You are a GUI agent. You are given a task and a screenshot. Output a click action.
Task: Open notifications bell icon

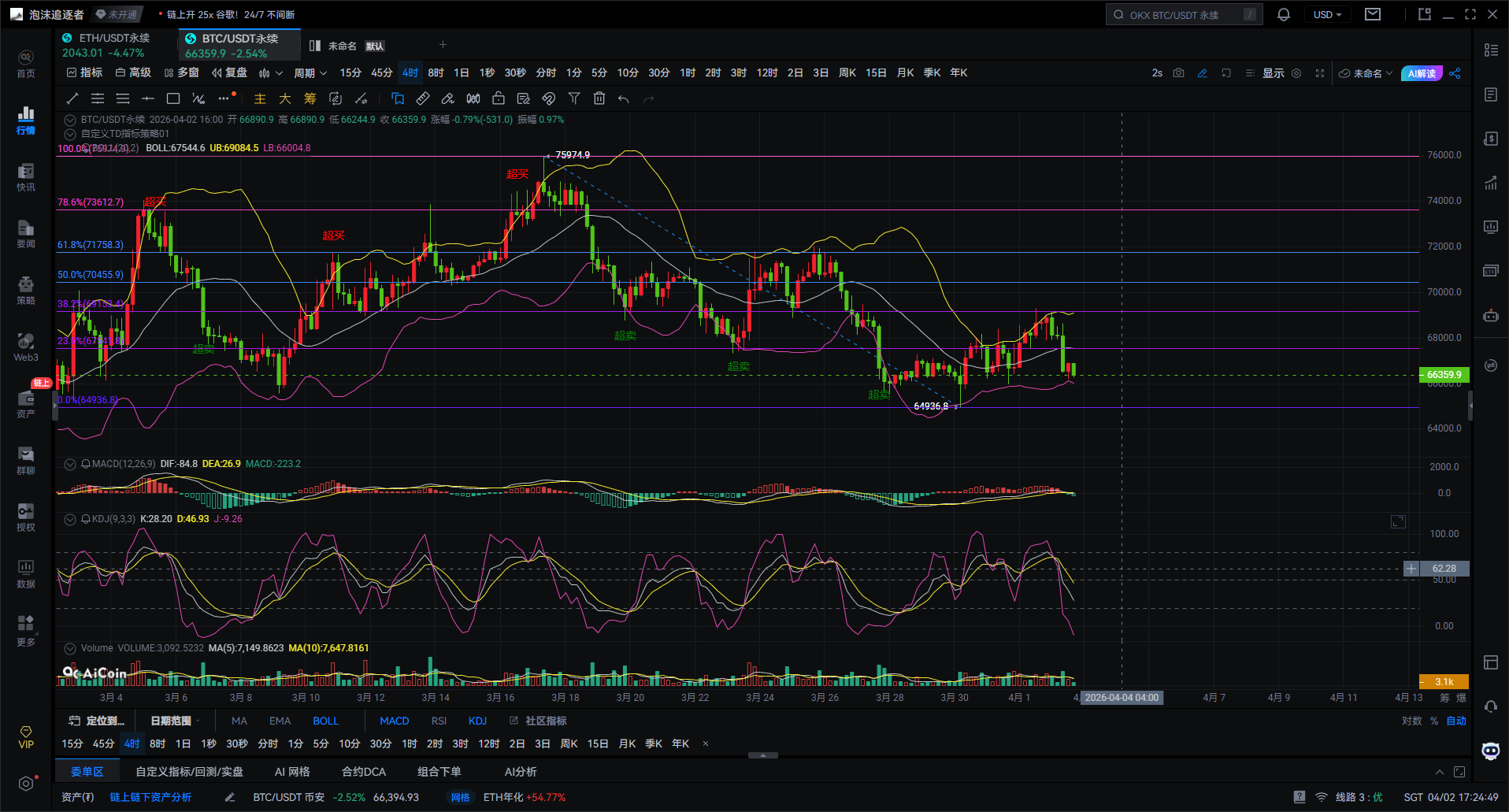pyautogui.click(x=1283, y=15)
